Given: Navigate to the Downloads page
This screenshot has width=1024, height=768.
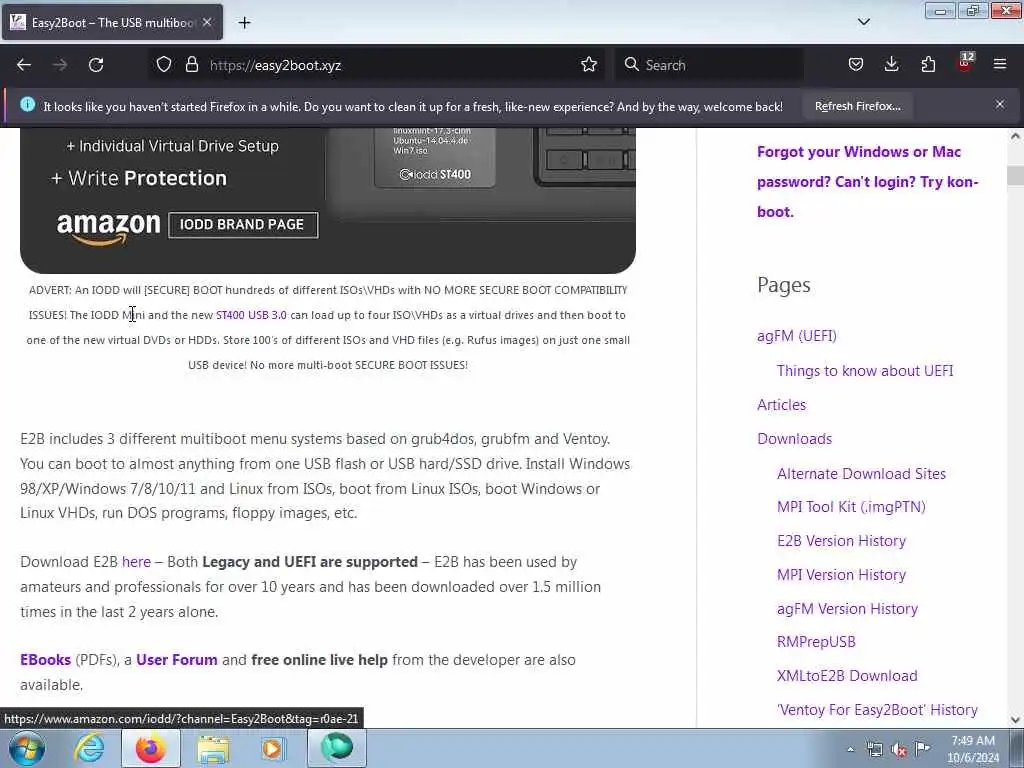Looking at the screenshot, I should (794, 438).
